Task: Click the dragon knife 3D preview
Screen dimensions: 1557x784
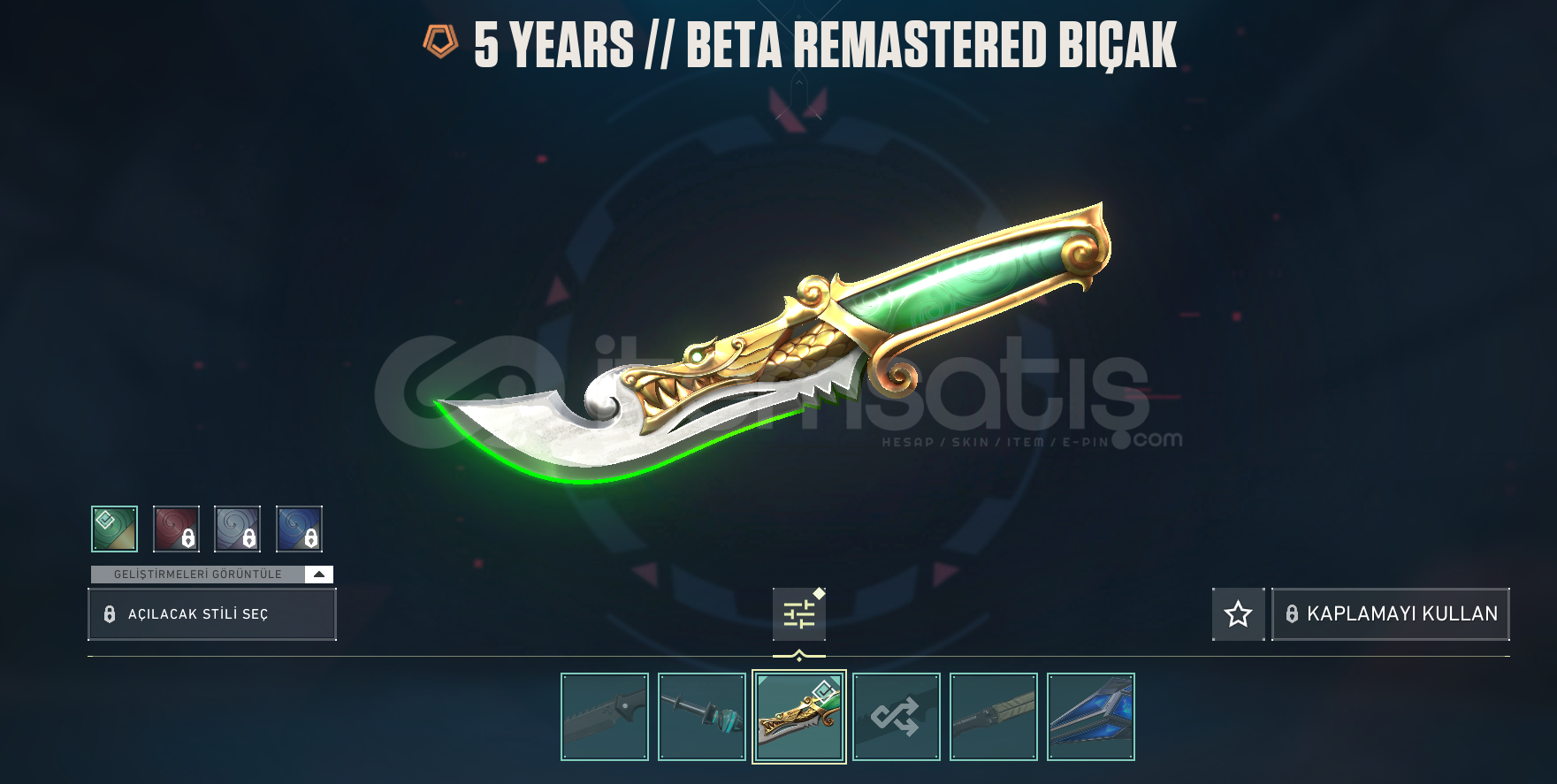Action: tap(772, 345)
